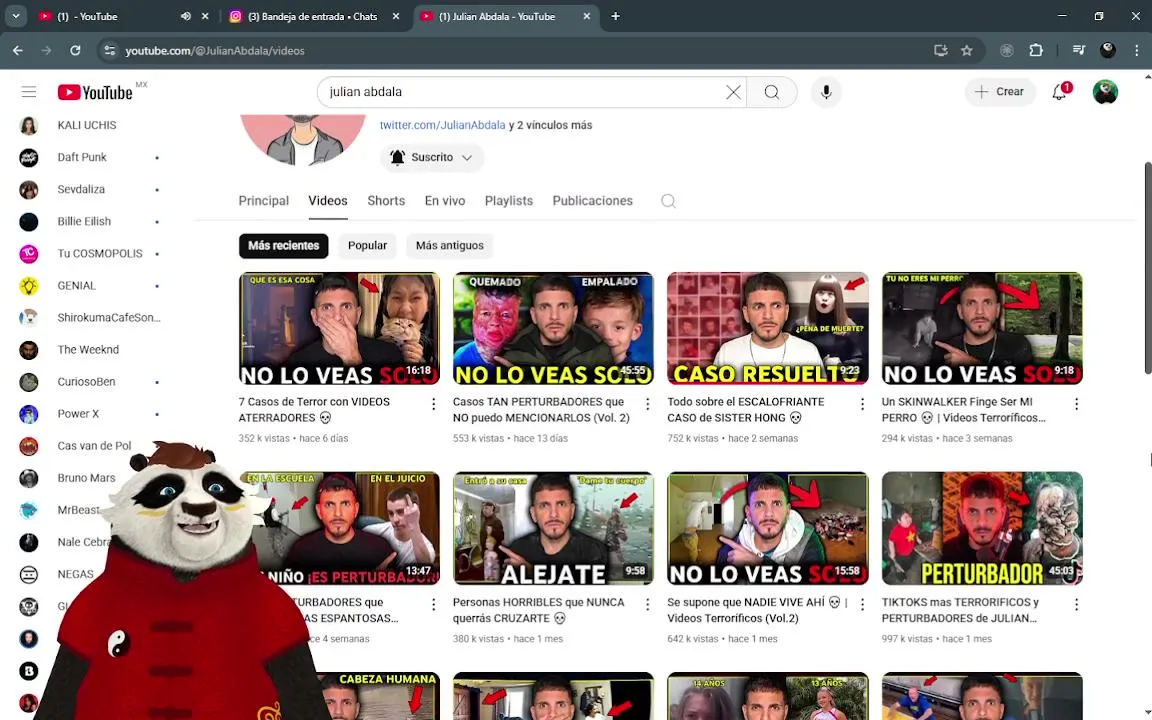This screenshot has height=720, width=1152.
Task: Search within channel using magnifier icon
Action: pyautogui.click(x=668, y=201)
